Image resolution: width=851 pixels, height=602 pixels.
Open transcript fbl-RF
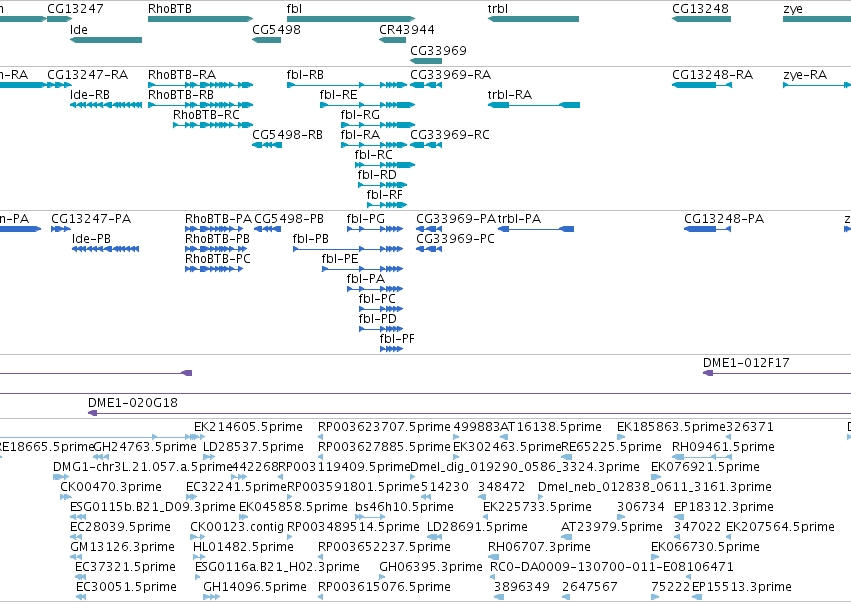pyautogui.click(x=384, y=195)
